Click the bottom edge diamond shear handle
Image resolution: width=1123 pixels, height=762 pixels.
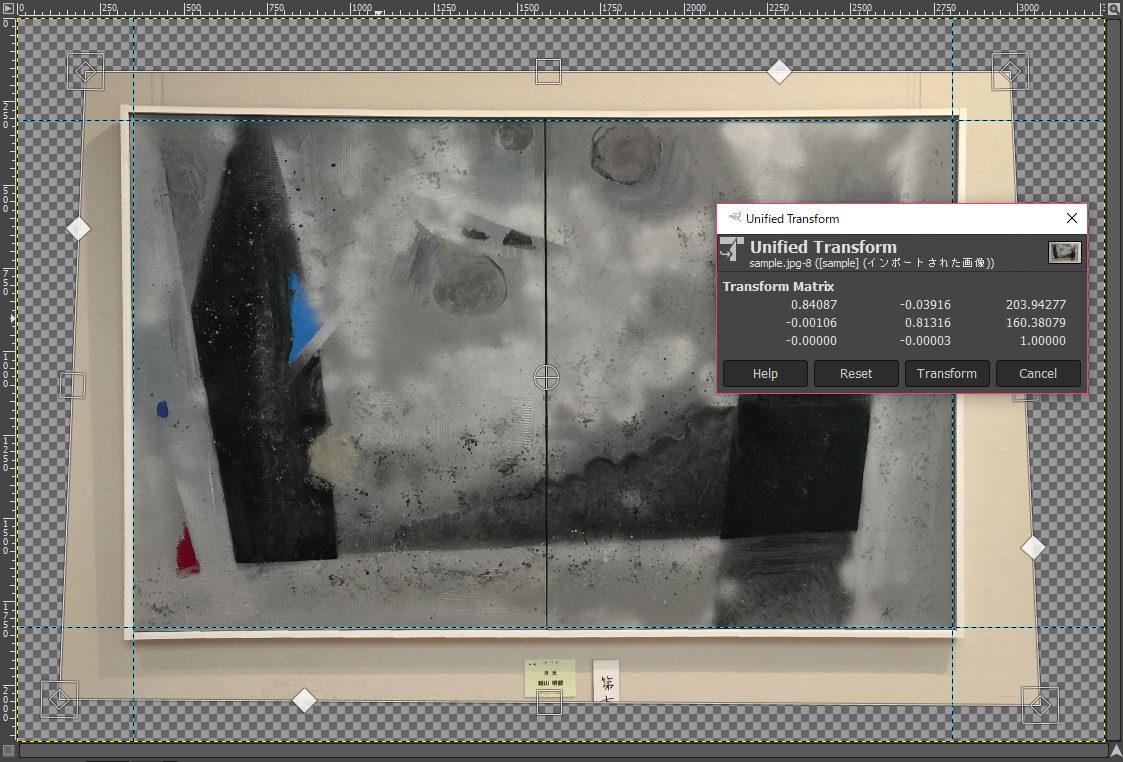click(x=304, y=700)
